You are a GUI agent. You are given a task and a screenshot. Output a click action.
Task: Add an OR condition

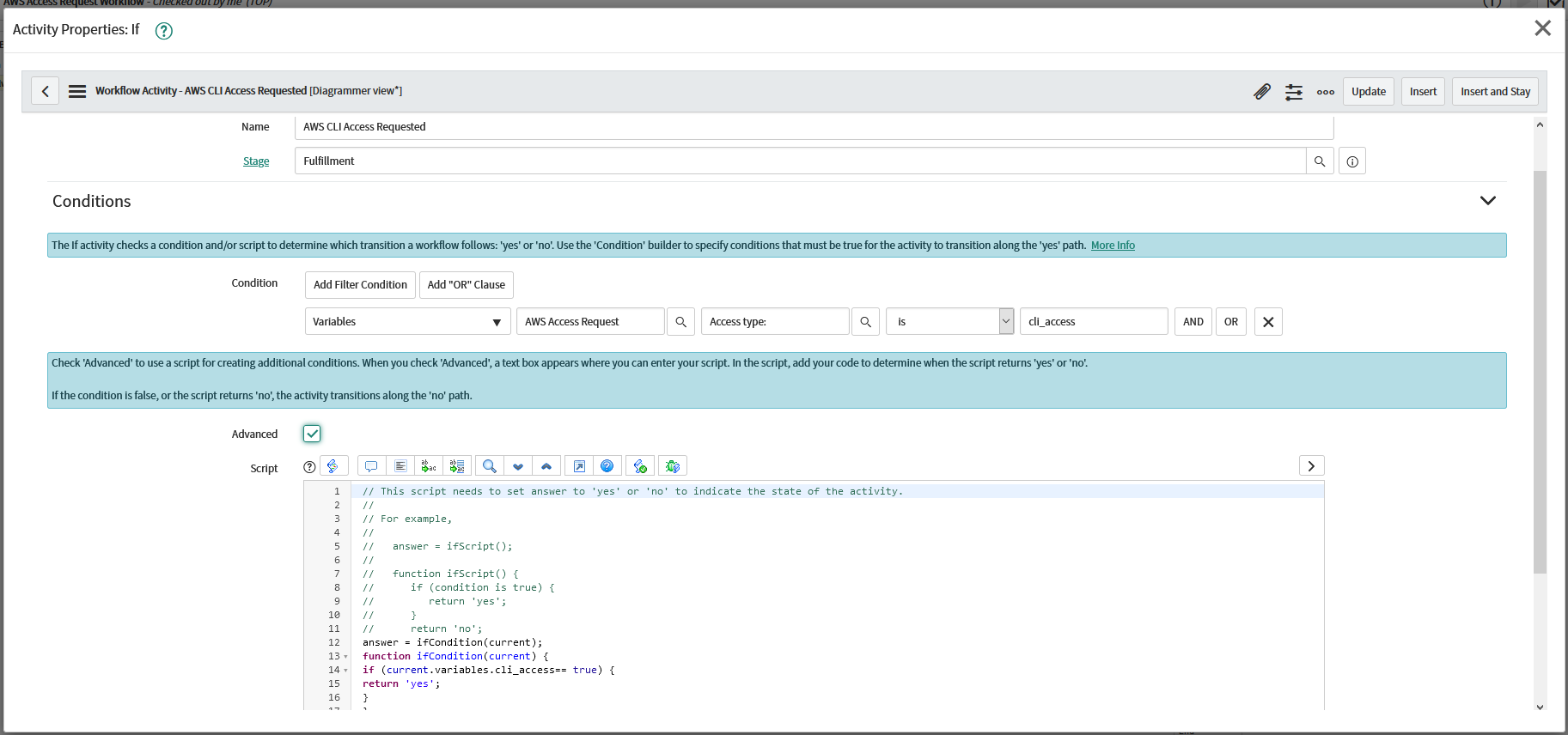click(1231, 322)
